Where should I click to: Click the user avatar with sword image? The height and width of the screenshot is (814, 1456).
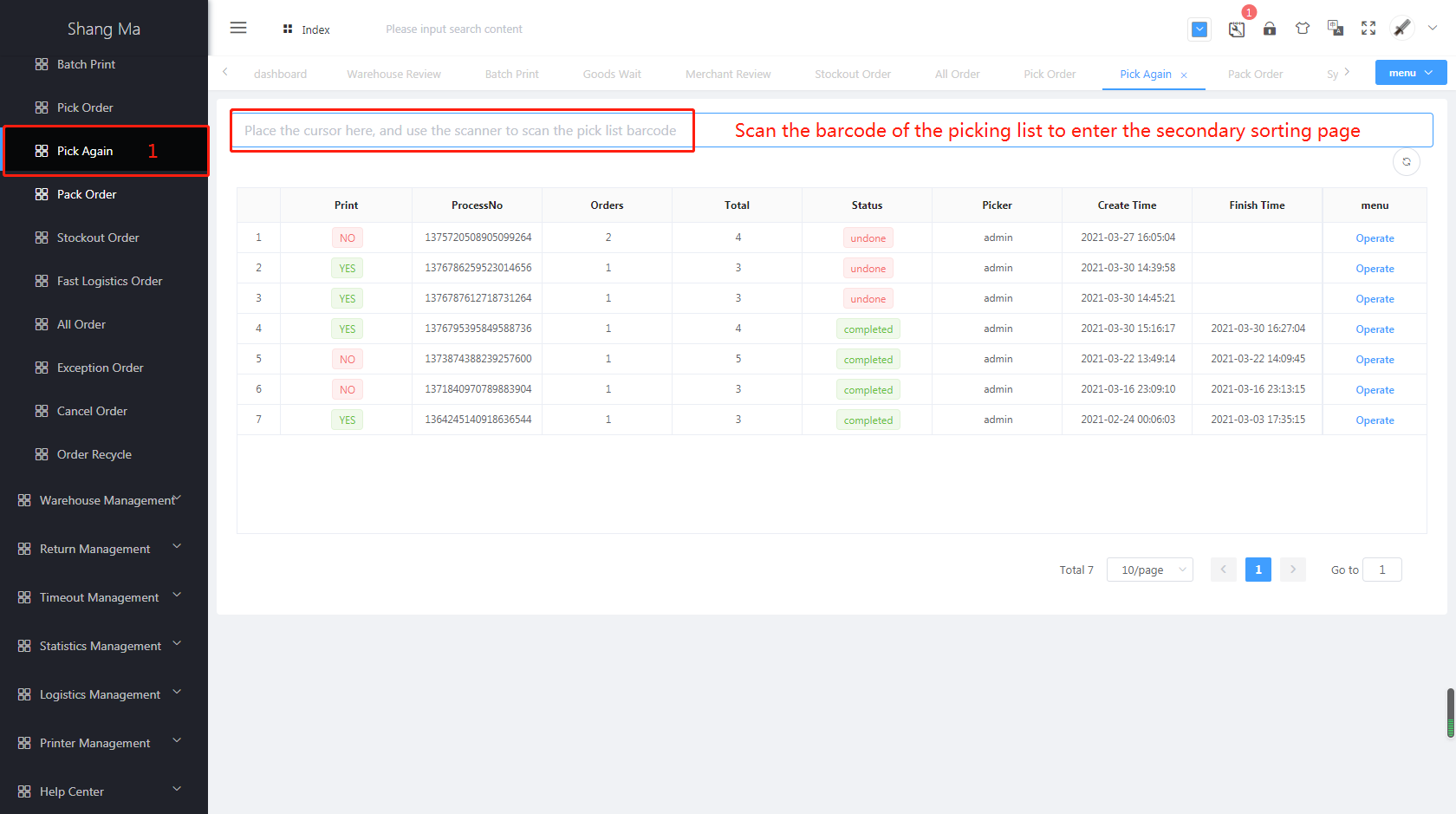(1402, 28)
